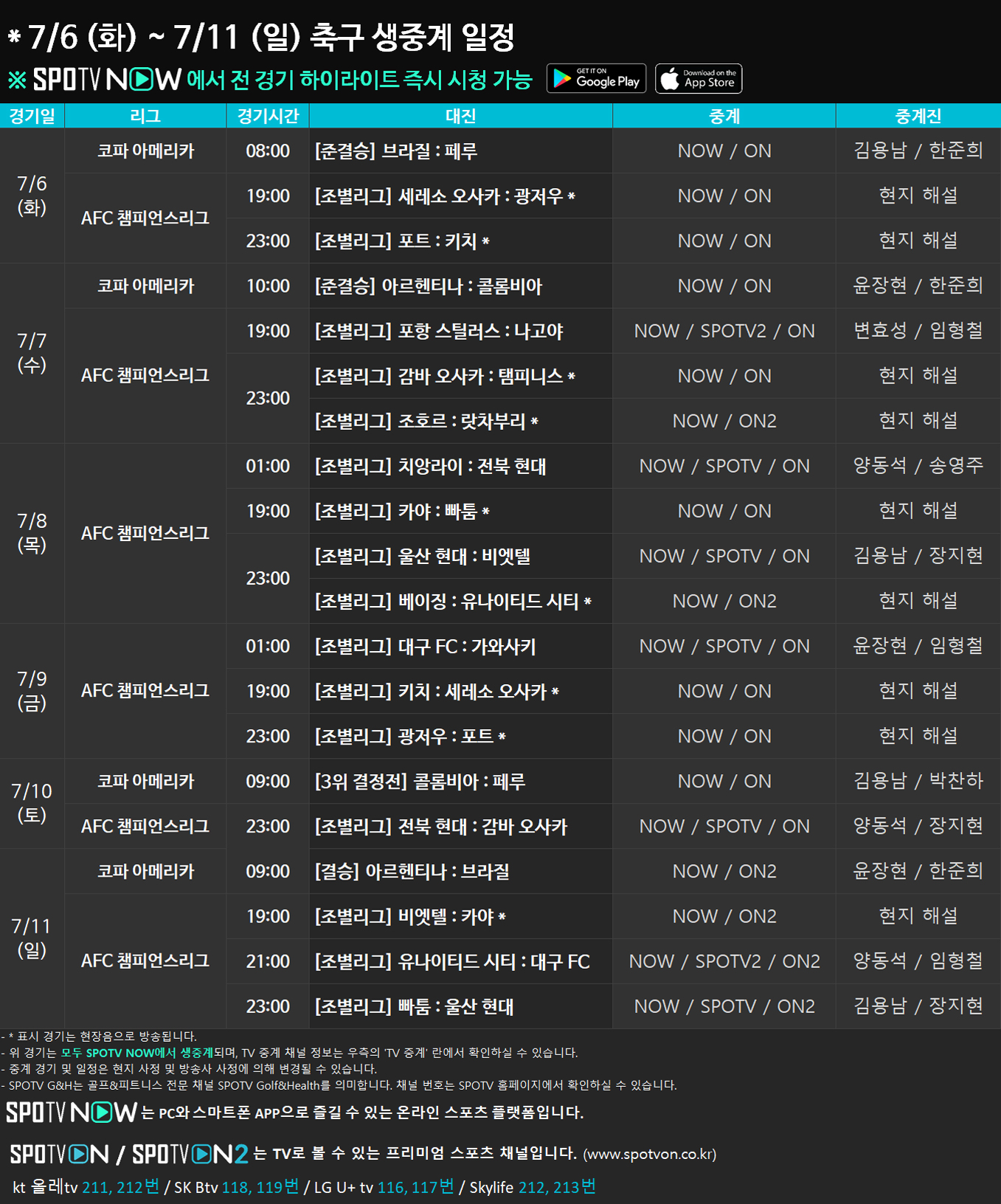Click the SPOTV NOW logo in header

pos(107,80)
